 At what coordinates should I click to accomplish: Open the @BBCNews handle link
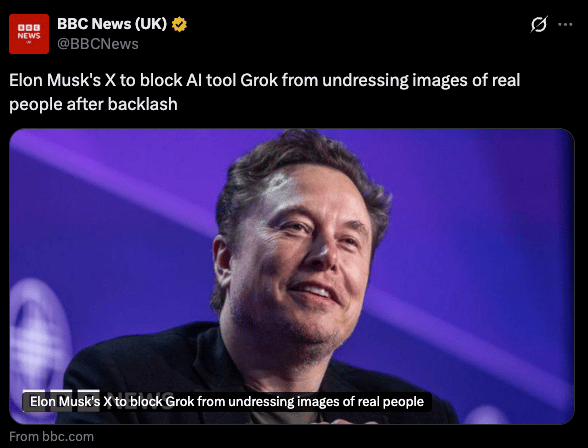(x=98, y=44)
